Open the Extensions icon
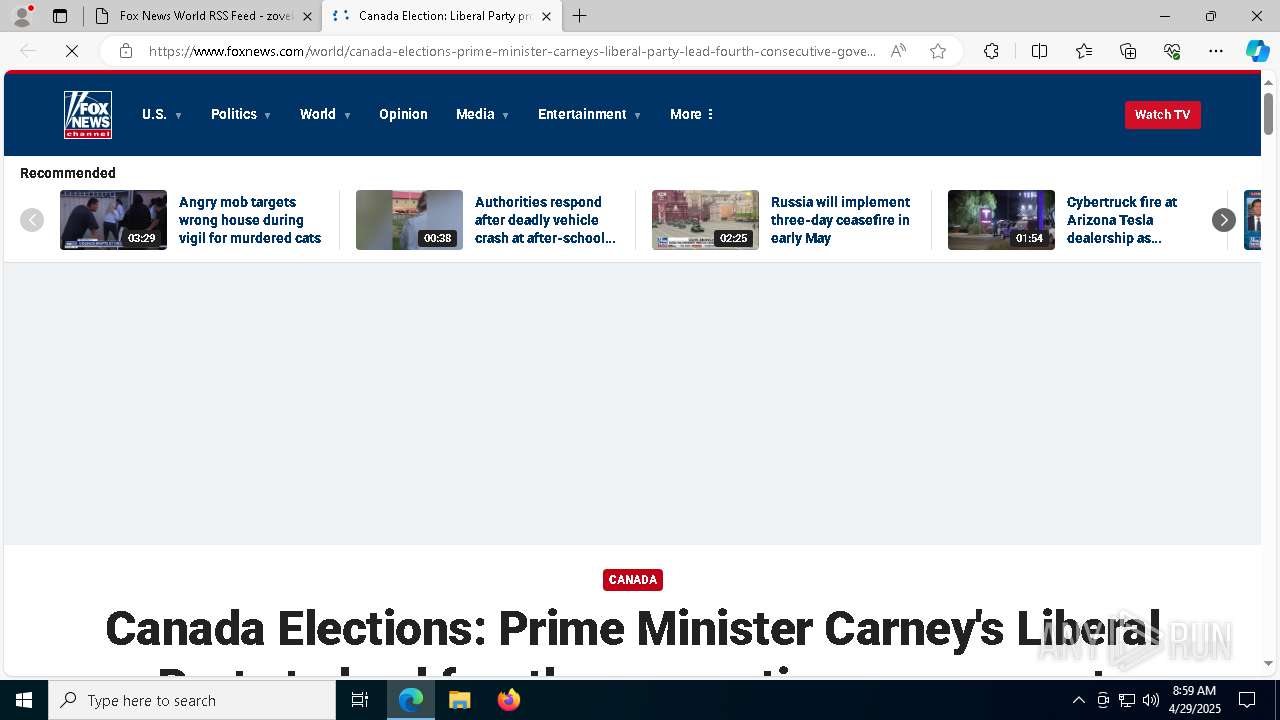 [991, 51]
